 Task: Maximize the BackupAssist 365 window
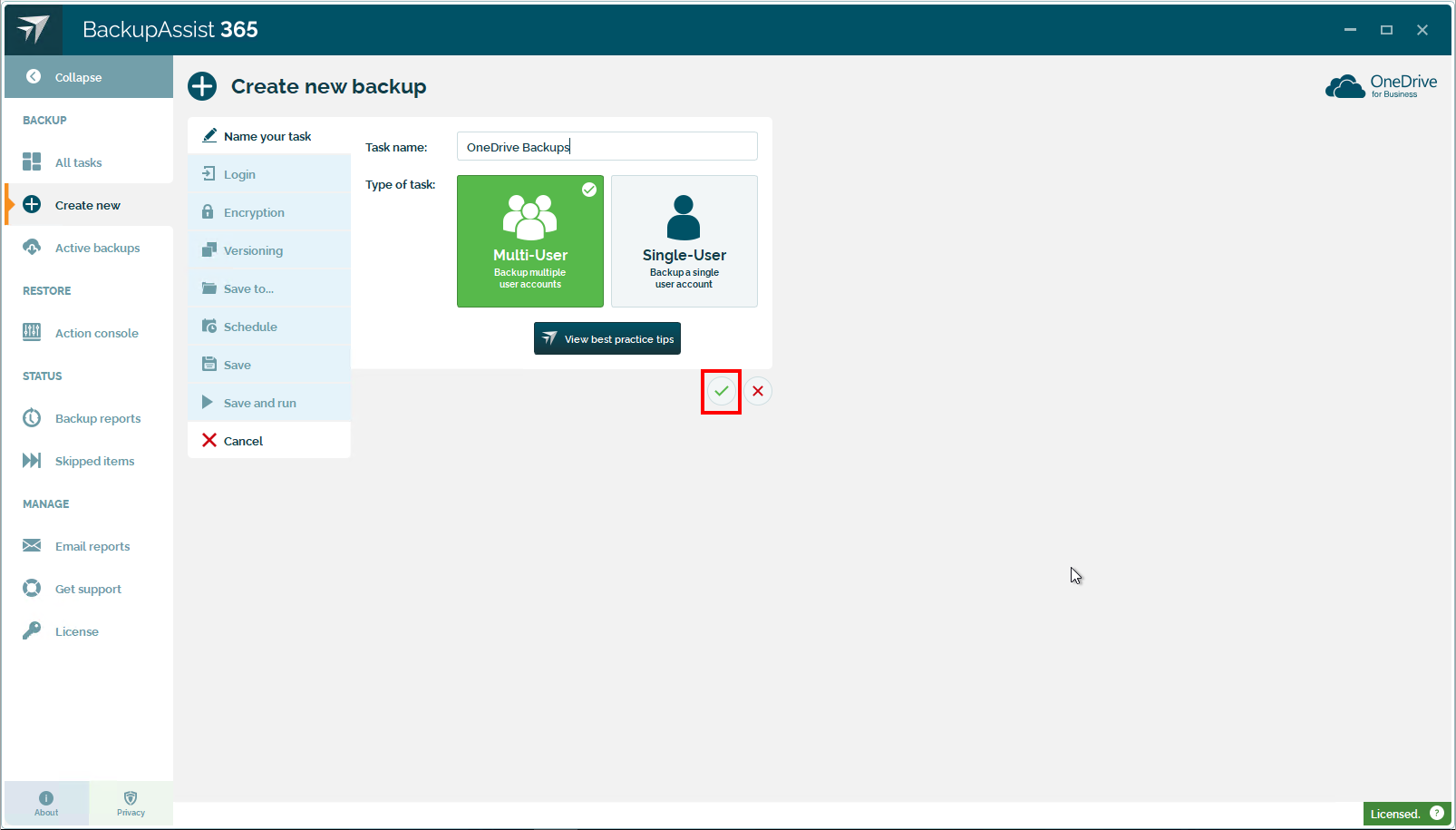coord(1386,29)
